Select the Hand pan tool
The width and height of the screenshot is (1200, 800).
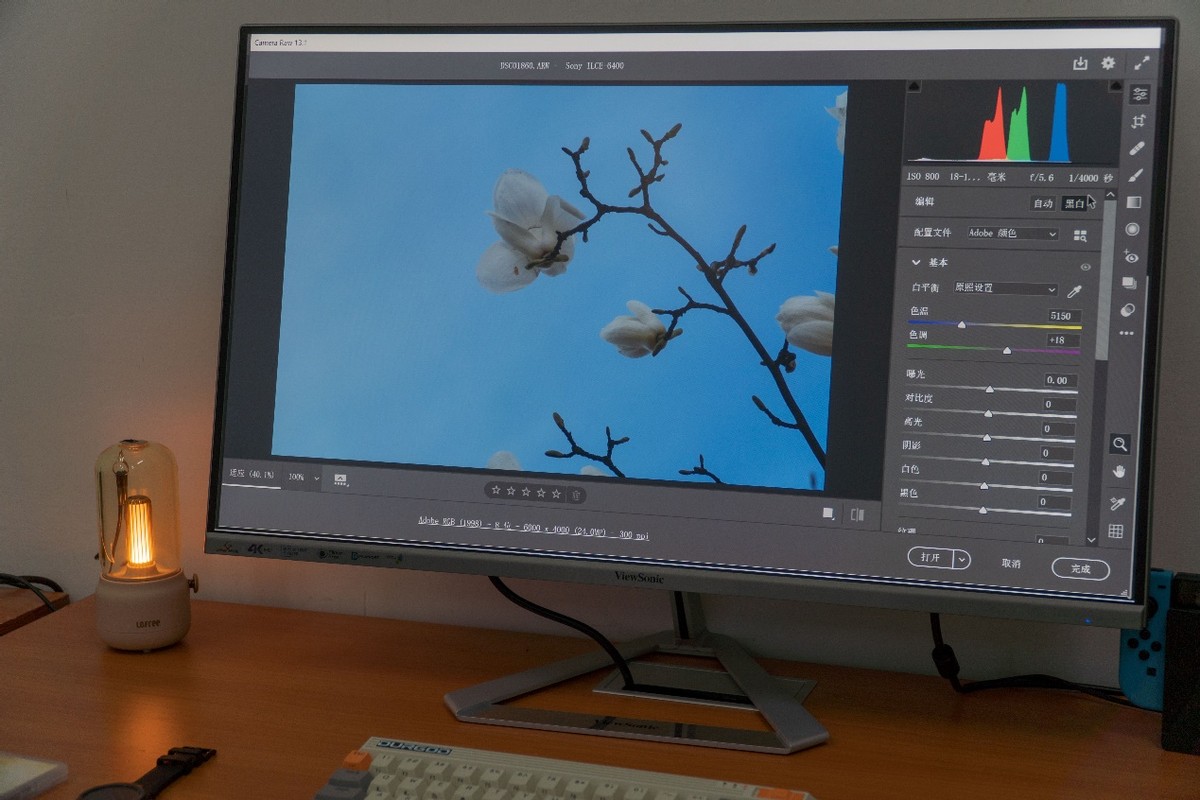click(1120, 472)
